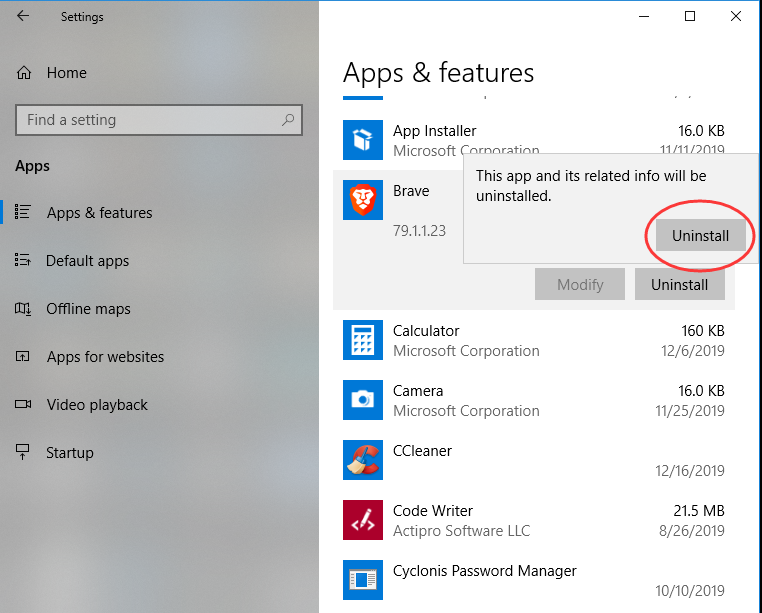Image resolution: width=762 pixels, height=613 pixels.
Task: Click the search magnifier icon
Action: [x=288, y=120]
